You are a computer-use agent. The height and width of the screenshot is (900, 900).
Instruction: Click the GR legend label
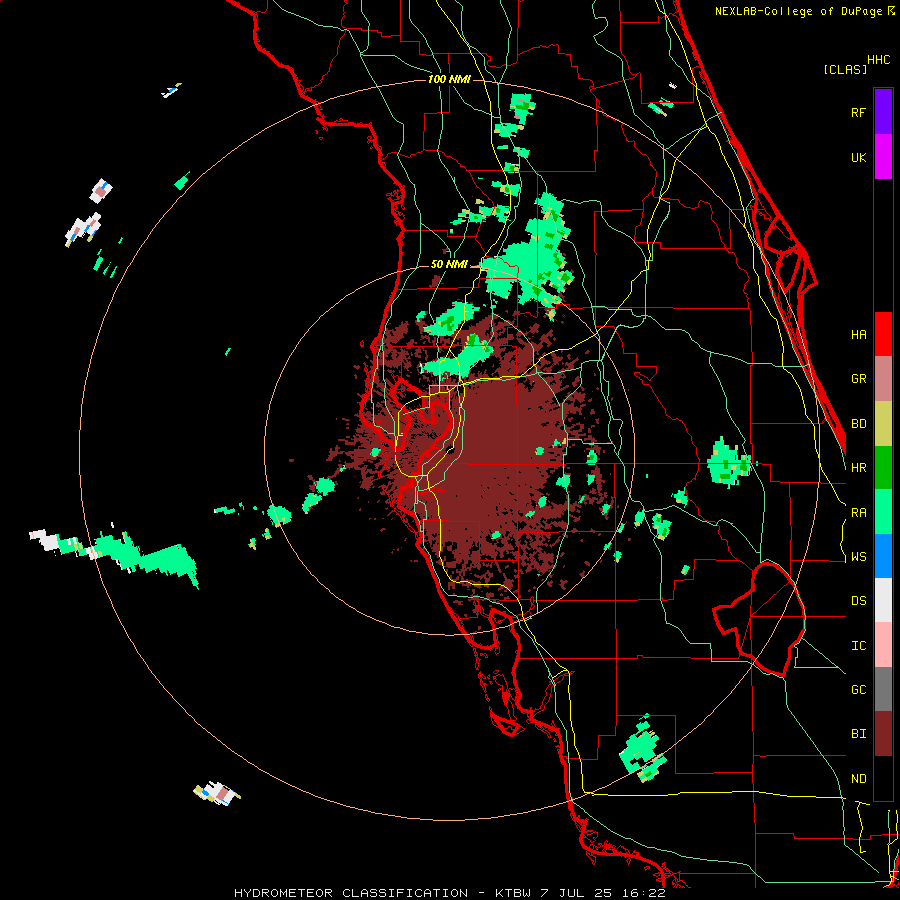(859, 379)
